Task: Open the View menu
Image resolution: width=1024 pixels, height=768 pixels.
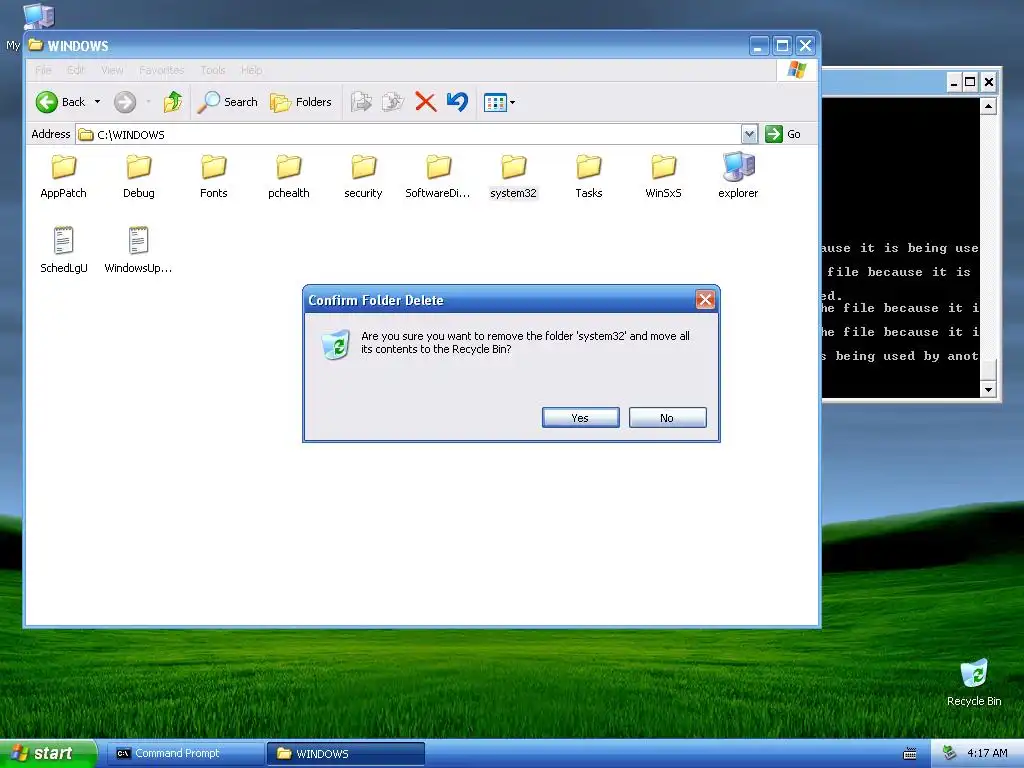Action: point(112,70)
